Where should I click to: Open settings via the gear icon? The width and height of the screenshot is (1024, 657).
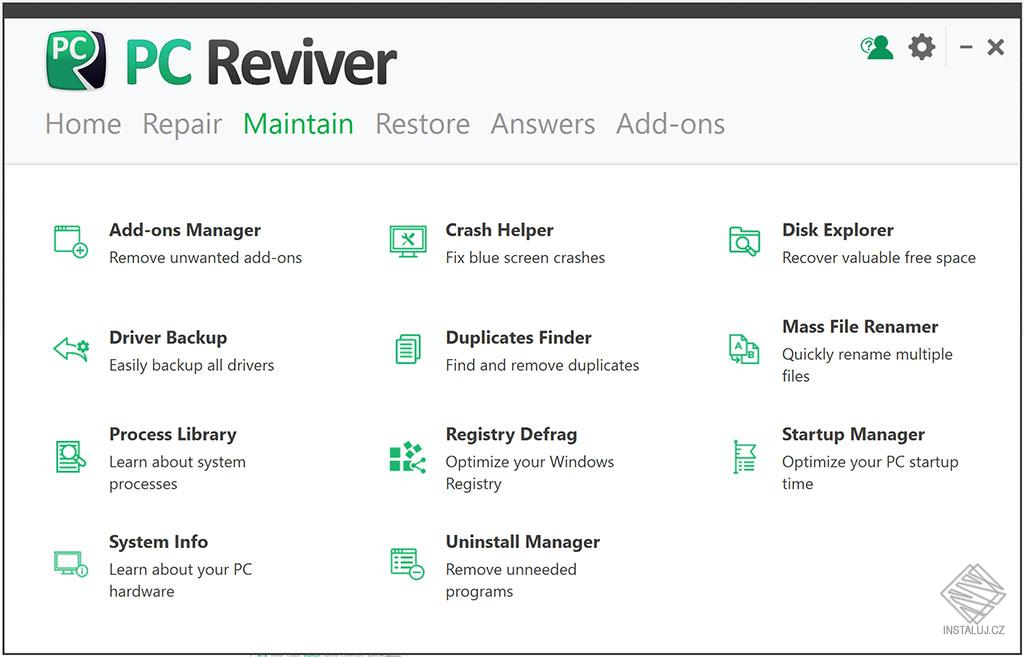(x=921, y=47)
